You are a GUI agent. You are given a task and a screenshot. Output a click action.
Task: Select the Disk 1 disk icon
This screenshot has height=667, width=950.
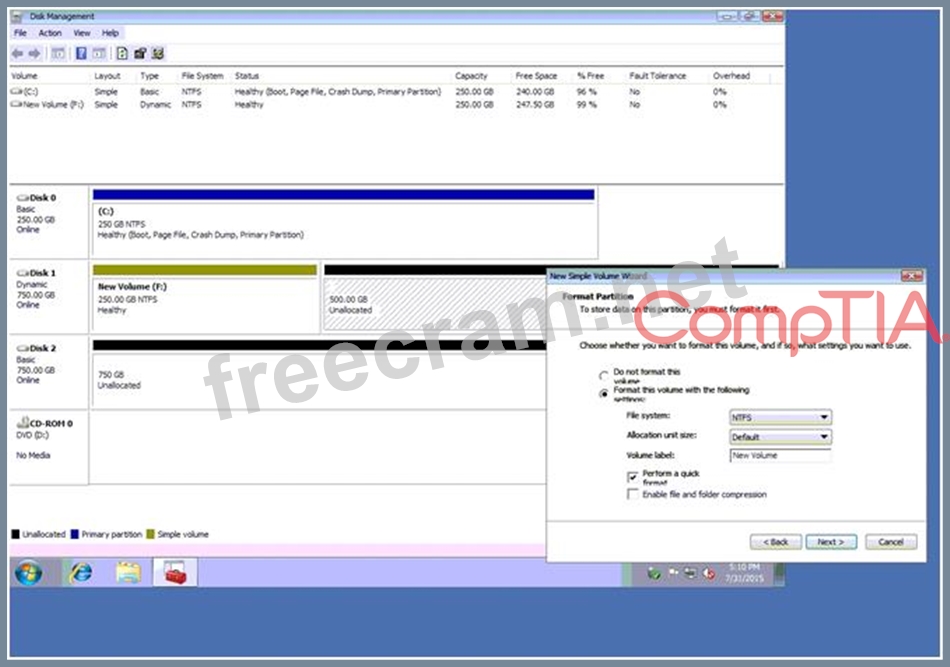click(22, 273)
